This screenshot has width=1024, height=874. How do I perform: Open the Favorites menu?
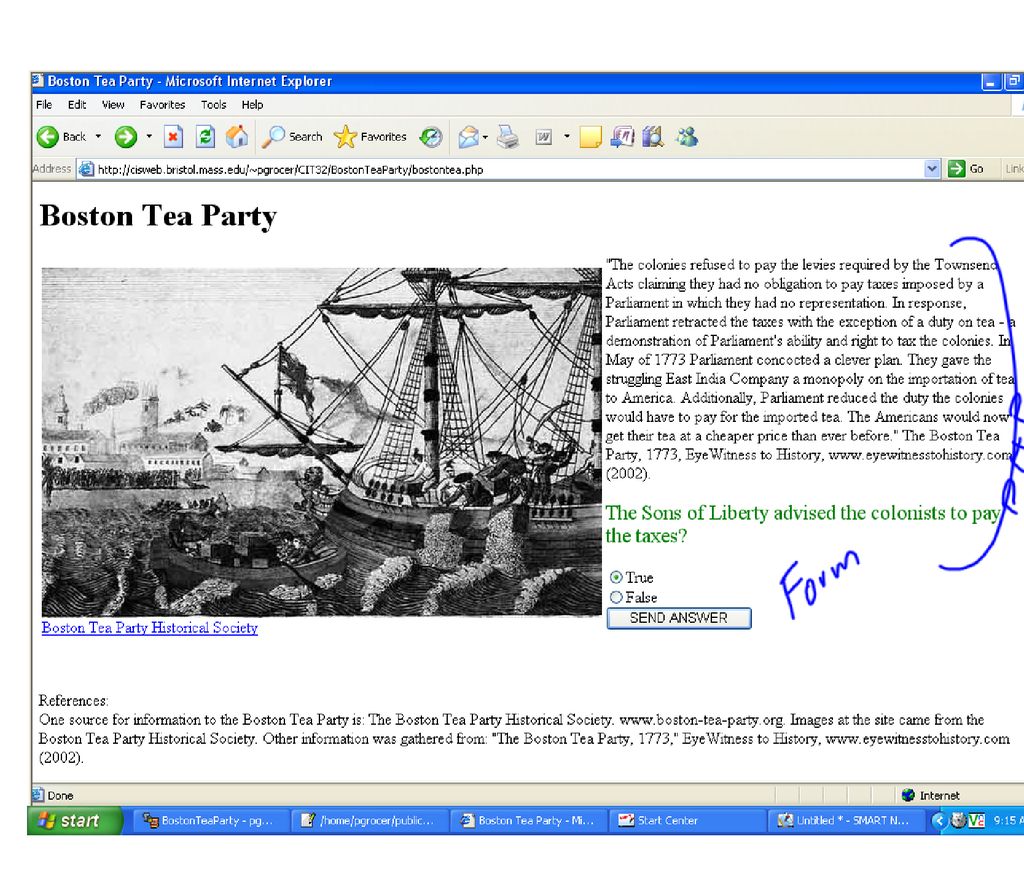tap(162, 105)
